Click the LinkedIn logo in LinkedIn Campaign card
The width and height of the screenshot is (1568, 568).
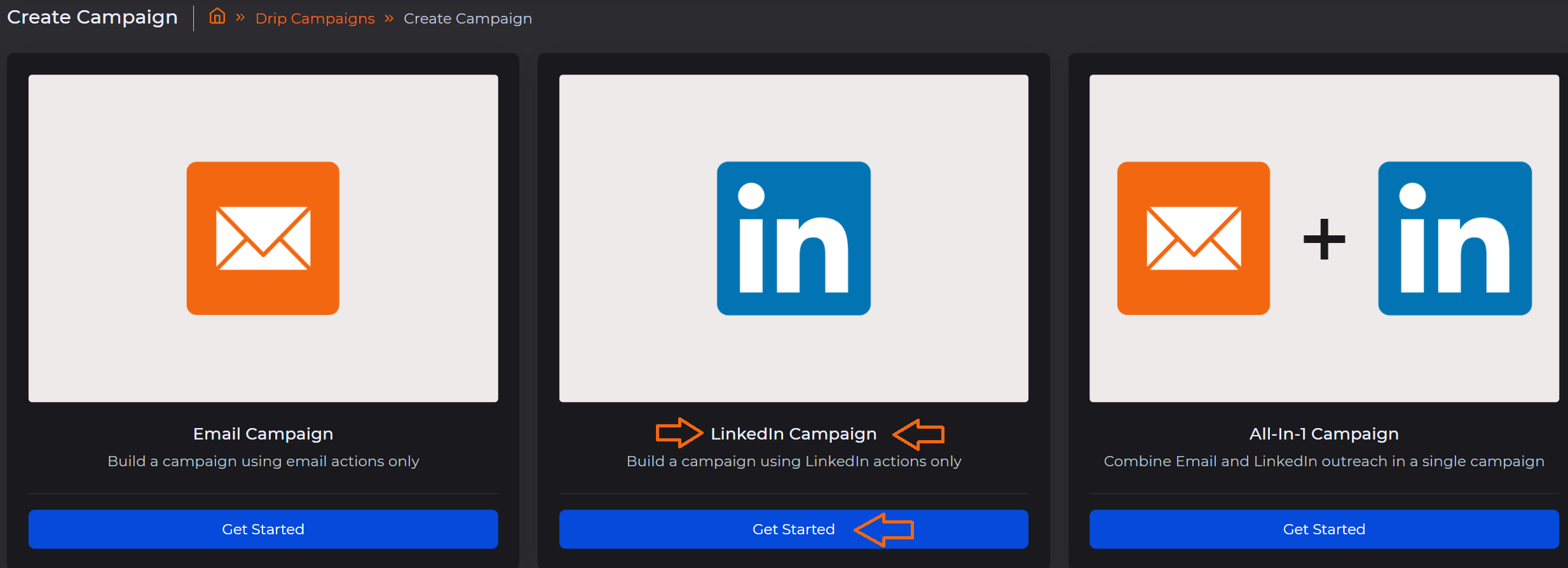[794, 238]
